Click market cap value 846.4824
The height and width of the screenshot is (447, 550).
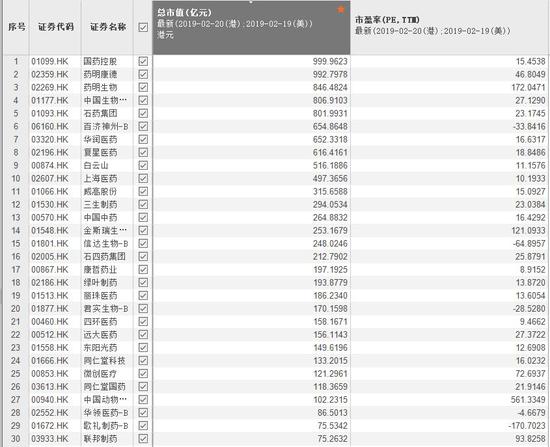click(330, 87)
